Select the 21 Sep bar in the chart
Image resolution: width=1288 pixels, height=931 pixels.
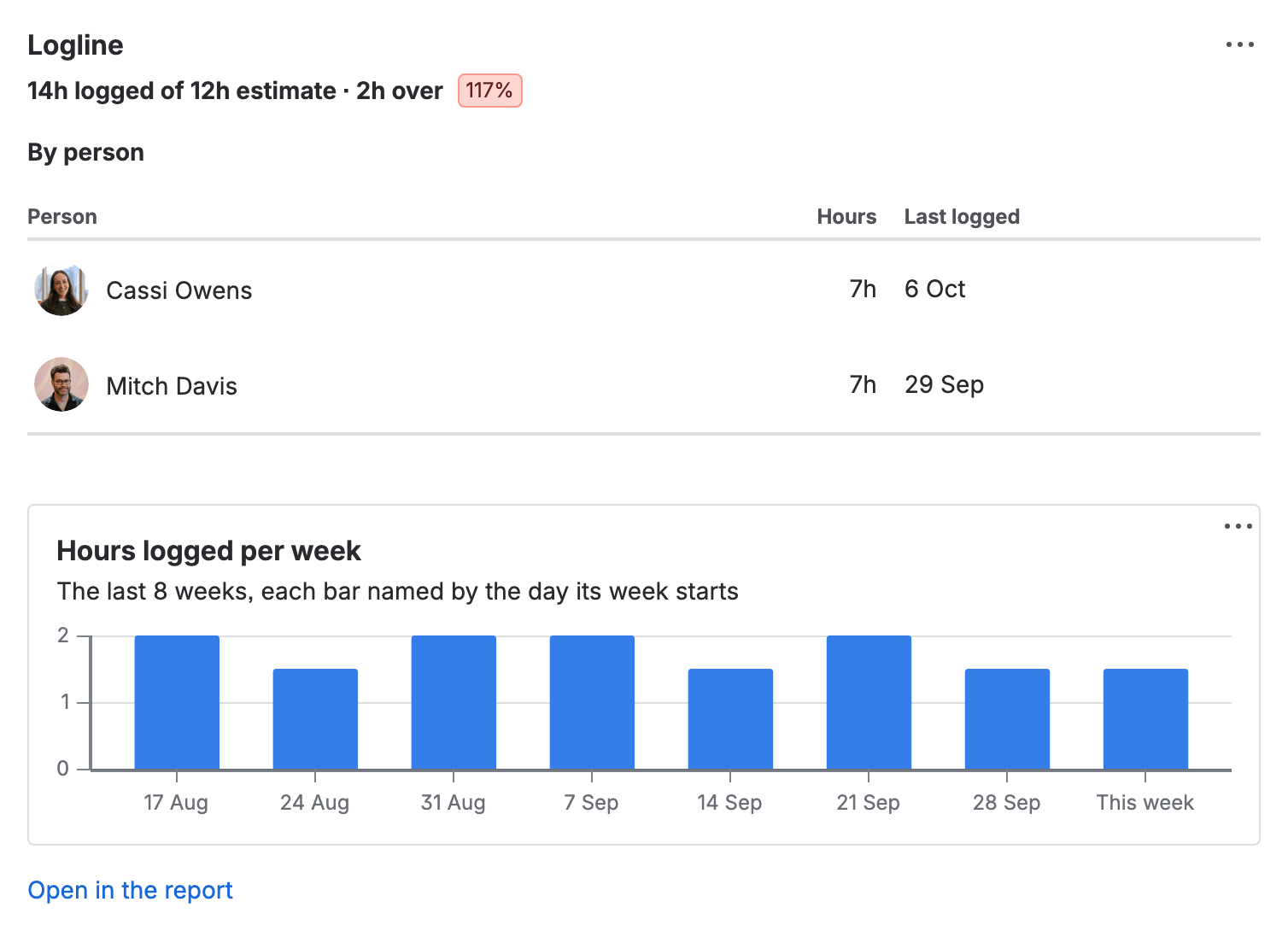869,702
